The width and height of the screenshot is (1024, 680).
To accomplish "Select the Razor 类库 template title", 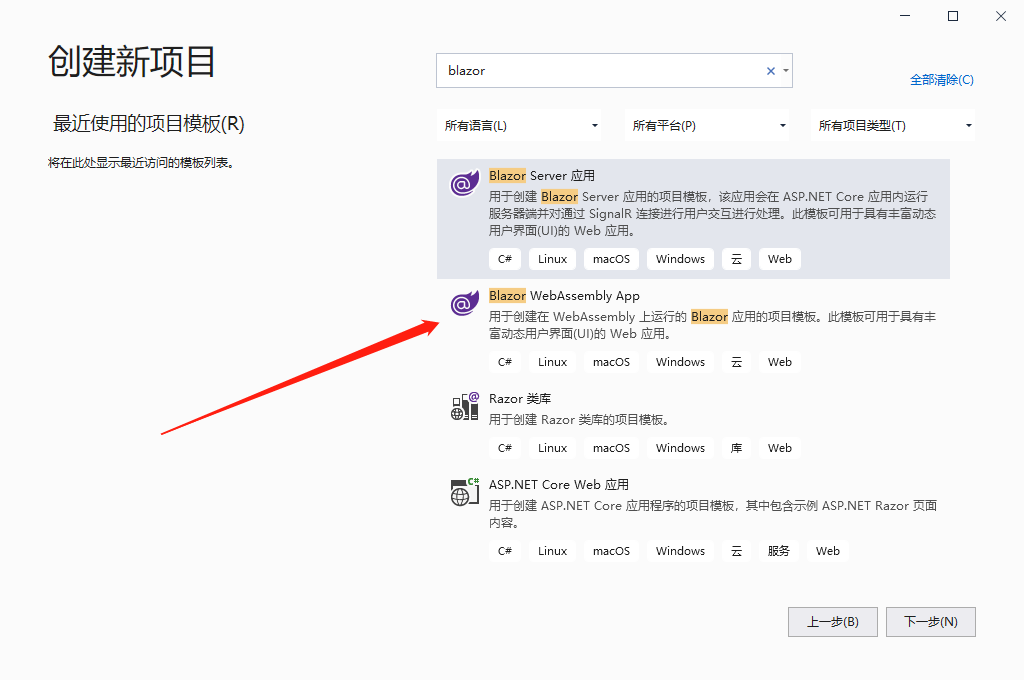I will click(520, 398).
